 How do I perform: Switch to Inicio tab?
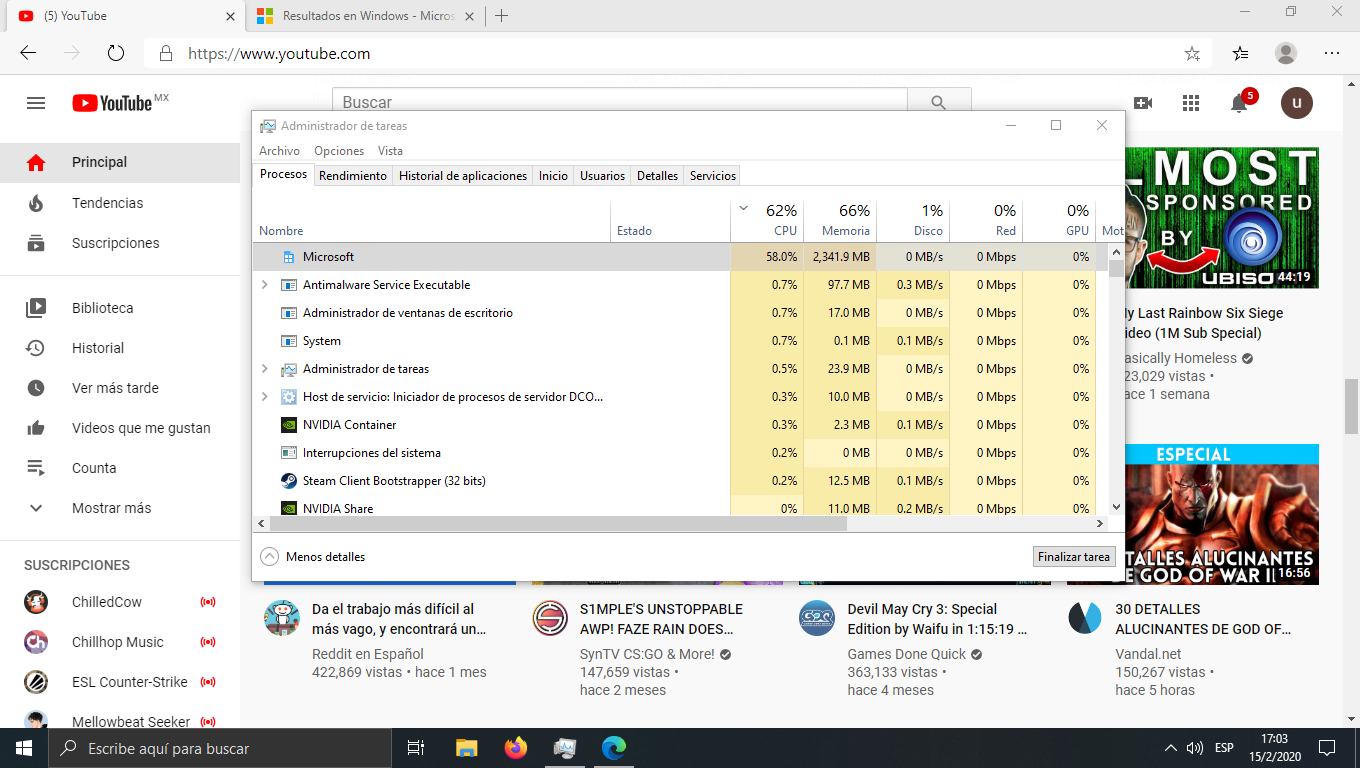click(553, 176)
